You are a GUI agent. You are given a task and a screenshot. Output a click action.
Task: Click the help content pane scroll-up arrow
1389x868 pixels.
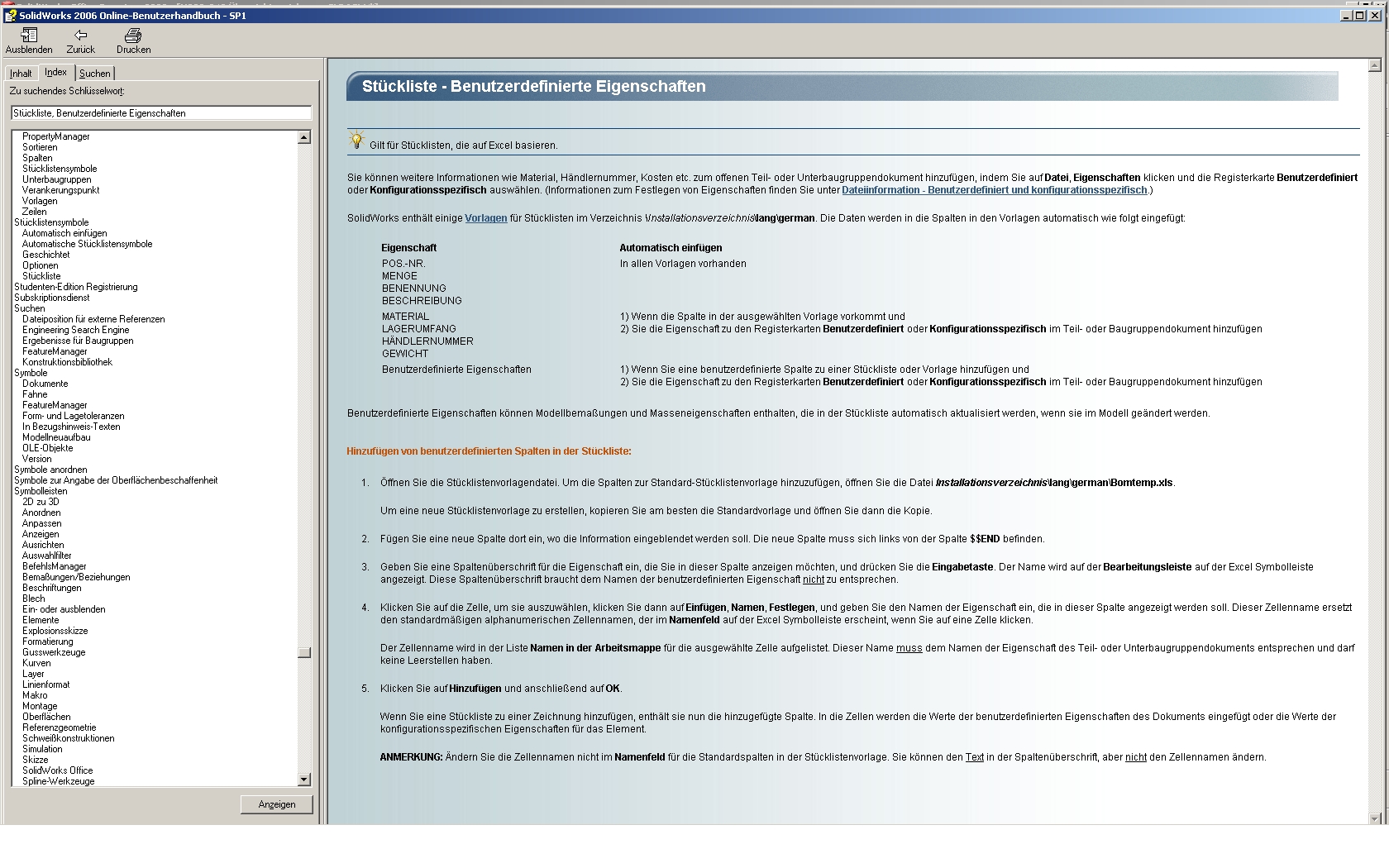pos(1375,65)
